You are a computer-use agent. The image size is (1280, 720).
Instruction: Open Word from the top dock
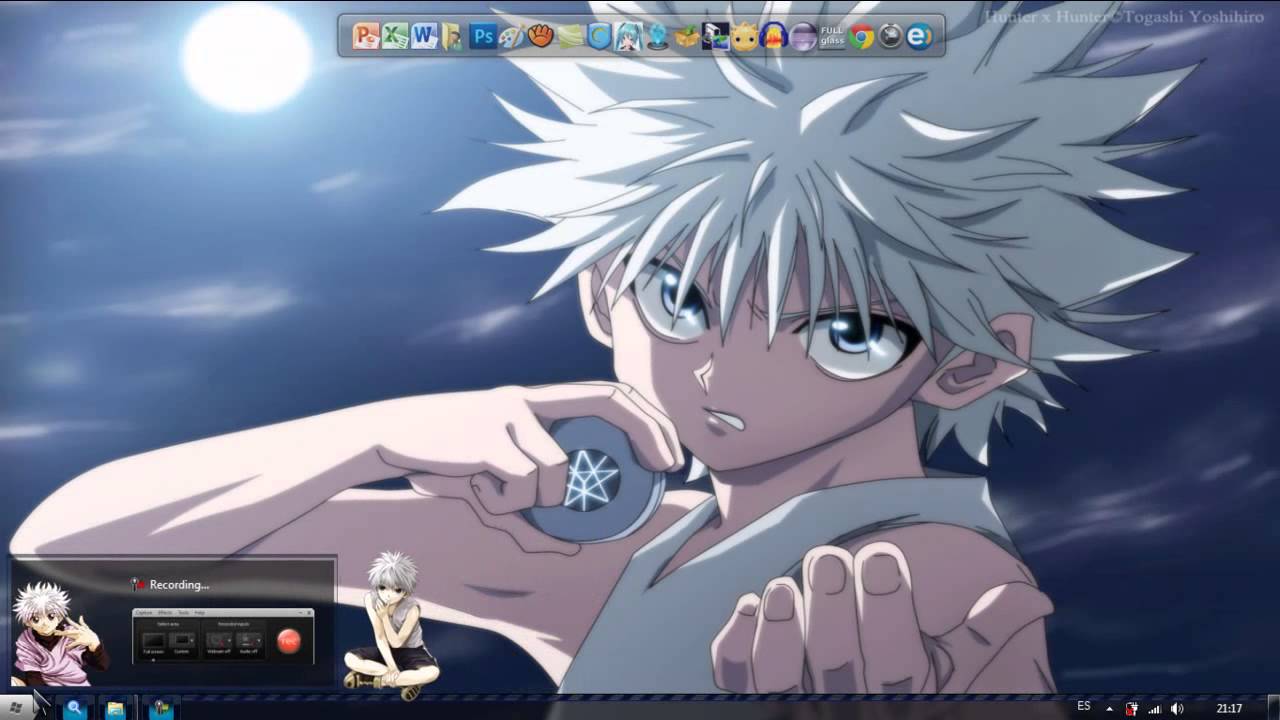click(424, 37)
